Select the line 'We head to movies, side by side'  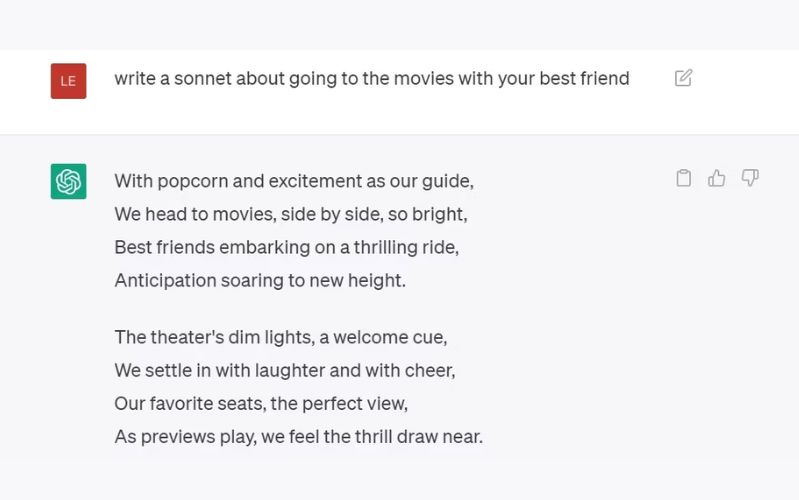click(x=290, y=214)
